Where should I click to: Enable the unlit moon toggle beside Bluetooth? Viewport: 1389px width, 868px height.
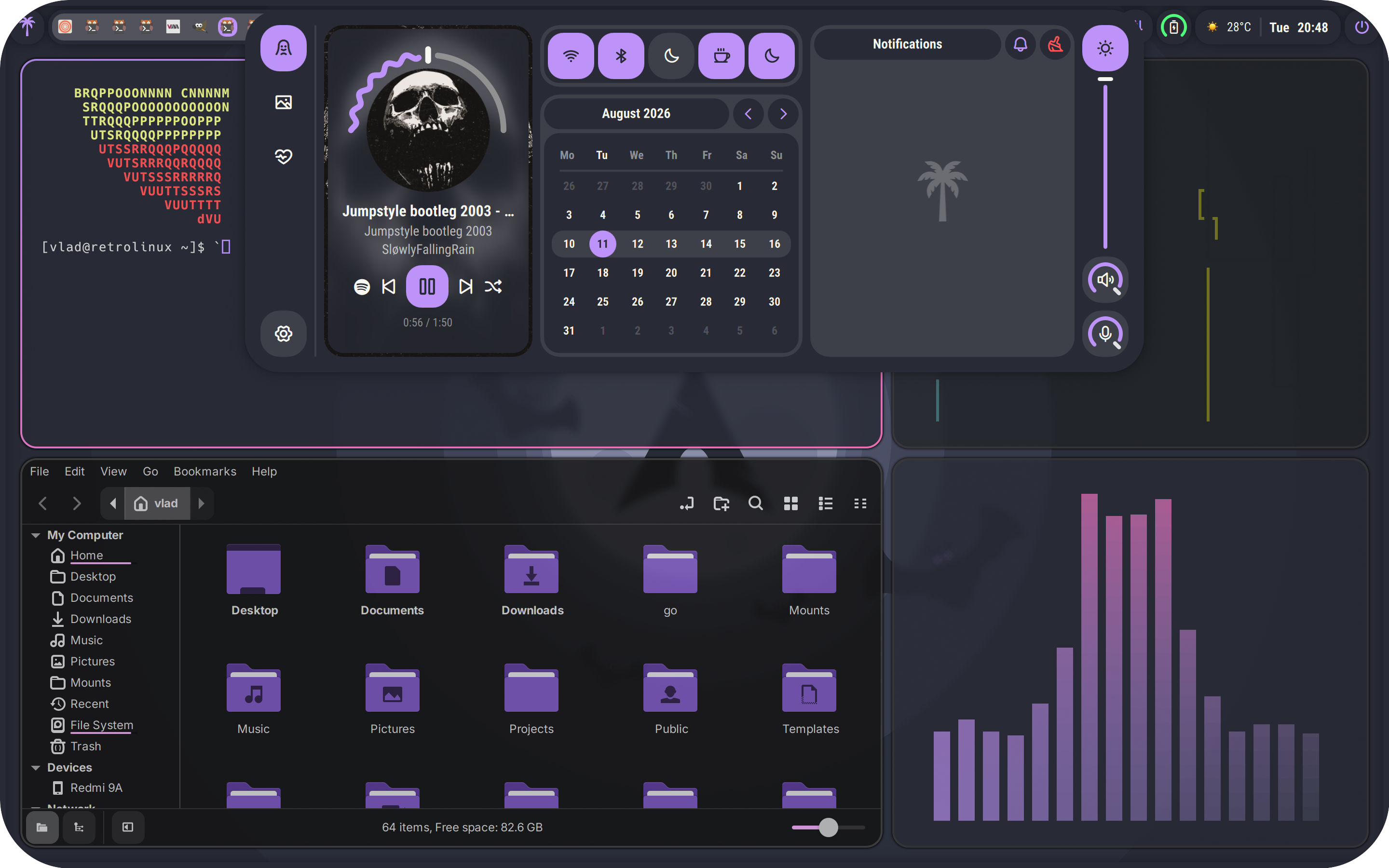pos(671,55)
